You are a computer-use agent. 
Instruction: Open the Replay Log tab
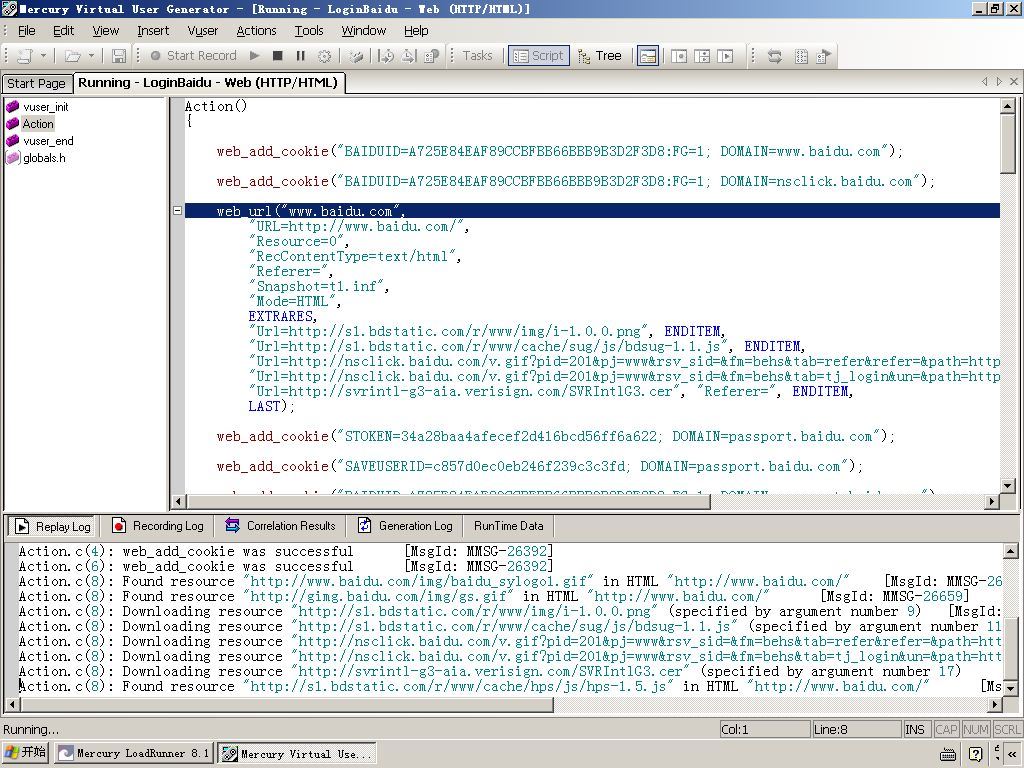click(53, 526)
